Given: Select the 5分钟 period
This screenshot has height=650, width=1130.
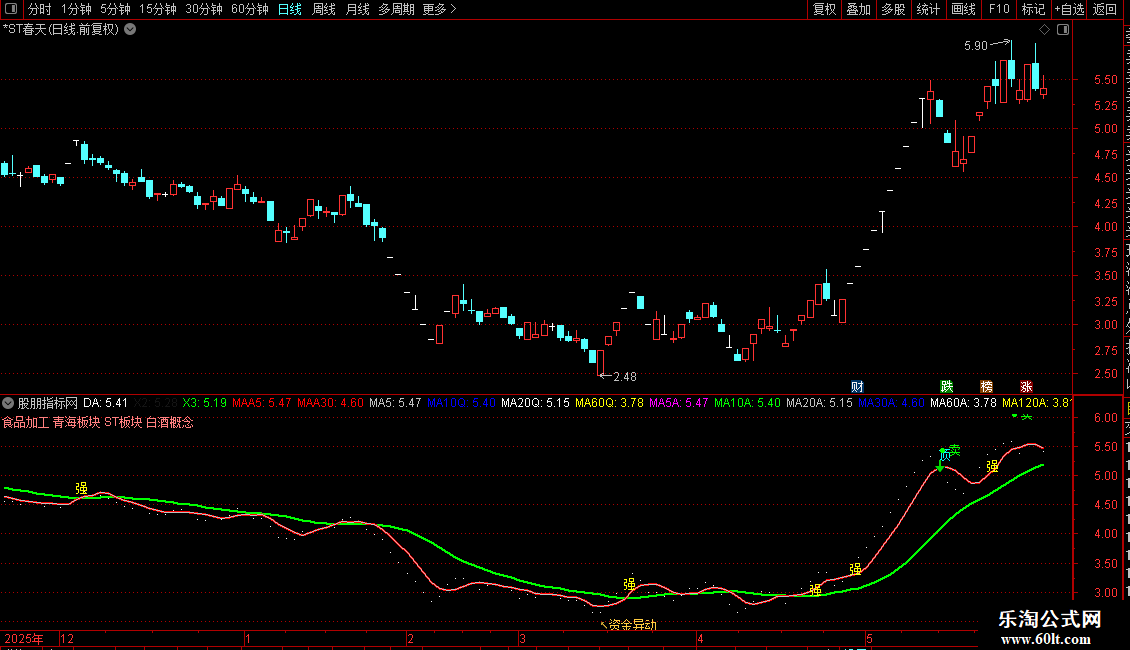Looking at the screenshot, I should point(115,9).
